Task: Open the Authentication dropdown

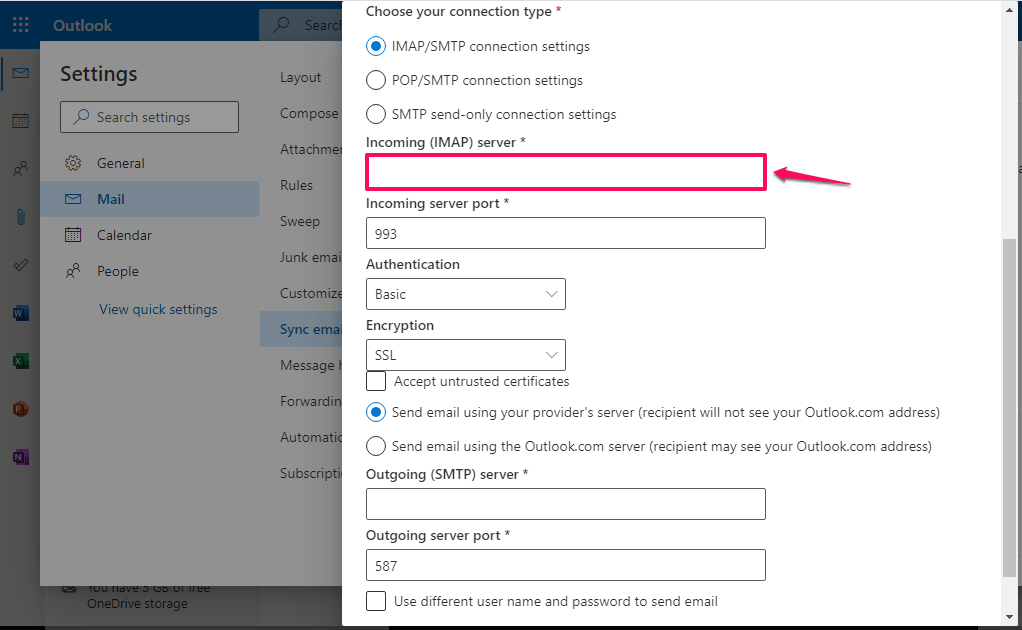Action: 466,294
